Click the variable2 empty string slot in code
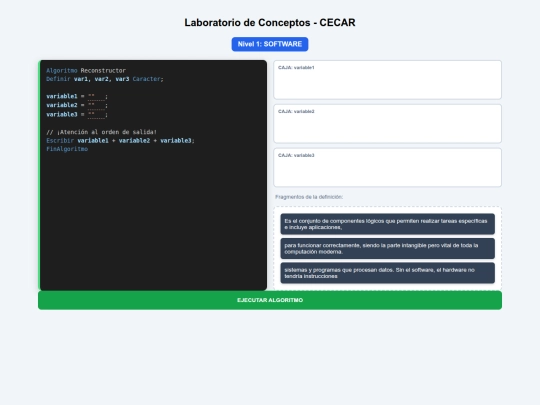This screenshot has width=540, height=405. pos(96,105)
